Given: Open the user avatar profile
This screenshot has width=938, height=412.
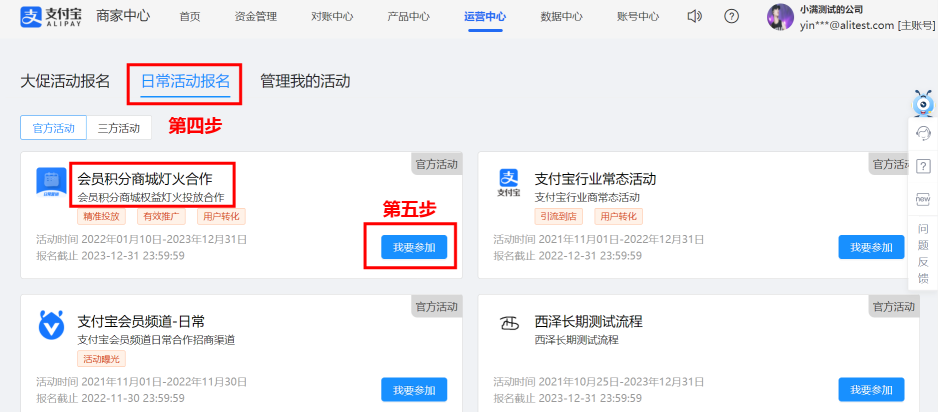Looking at the screenshot, I should 780,17.
